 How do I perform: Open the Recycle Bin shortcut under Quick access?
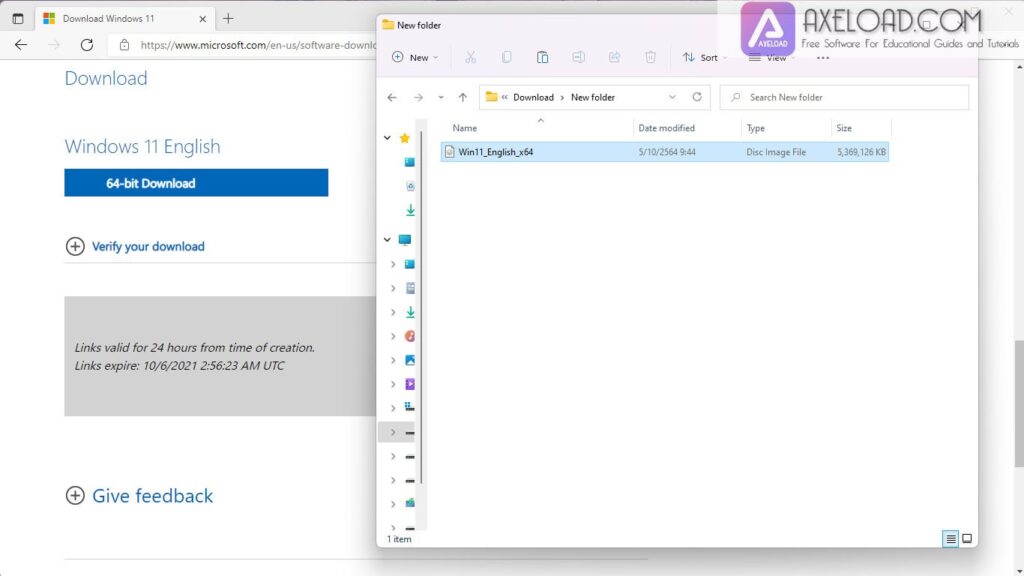click(410, 186)
